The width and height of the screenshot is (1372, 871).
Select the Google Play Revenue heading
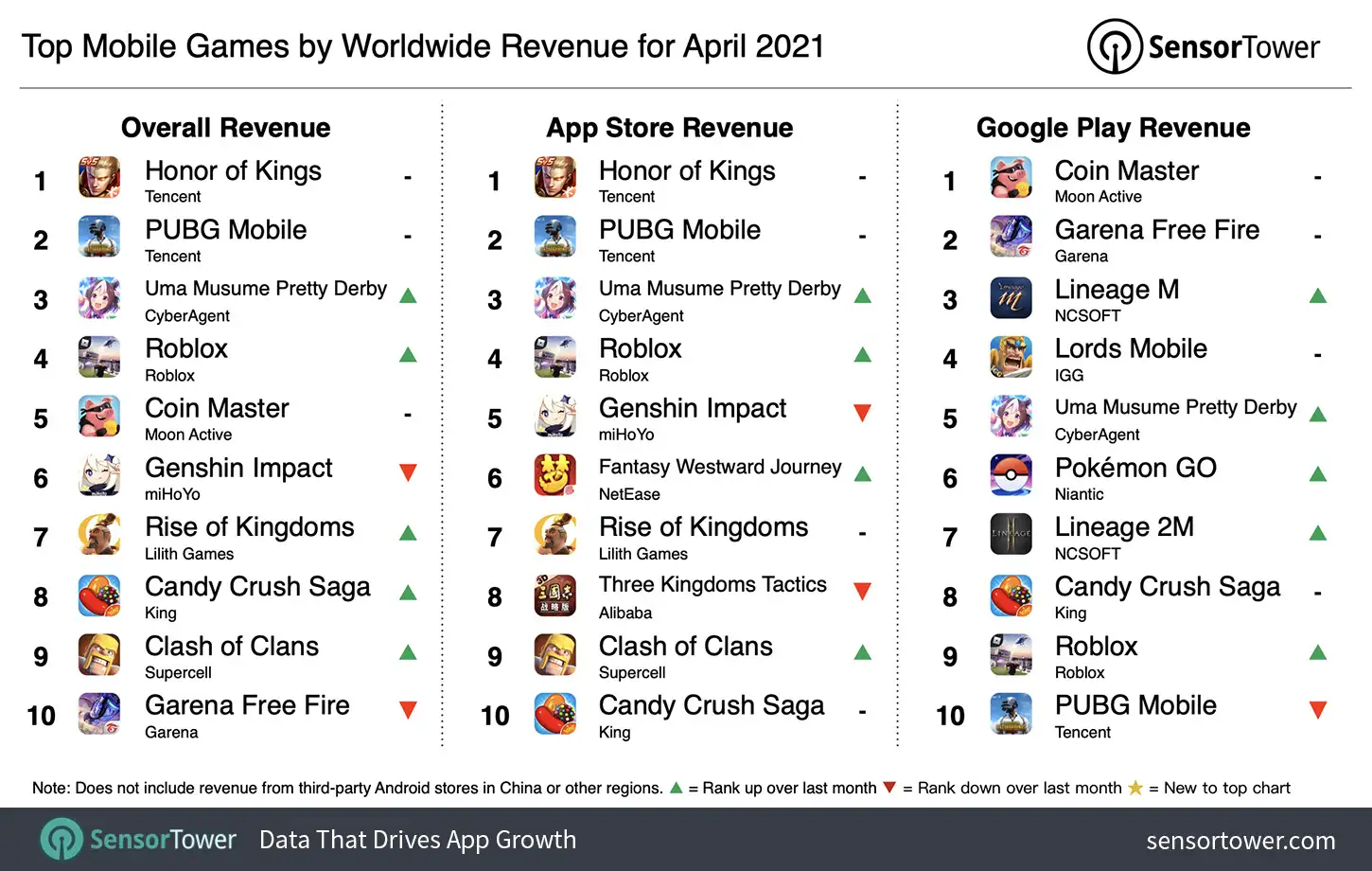click(1113, 128)
